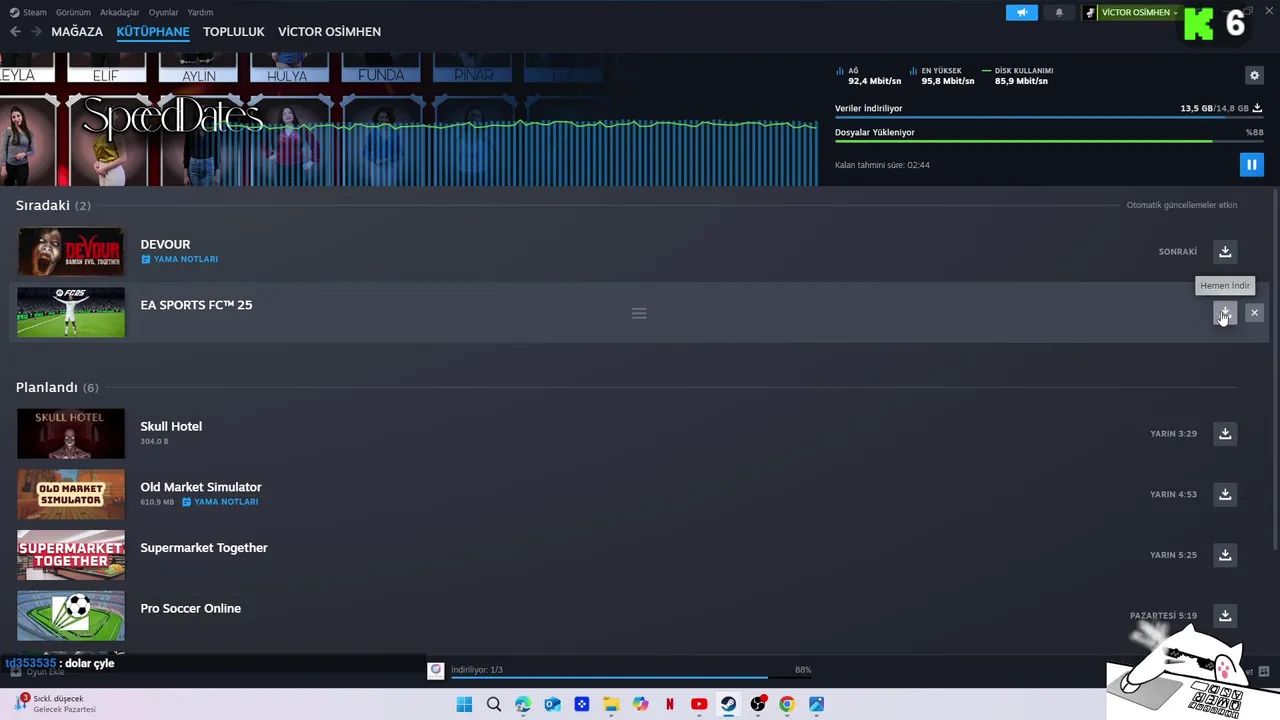The image size is (1280, 720).
Task: Open Windows Start menu
Action: [464, 704]
